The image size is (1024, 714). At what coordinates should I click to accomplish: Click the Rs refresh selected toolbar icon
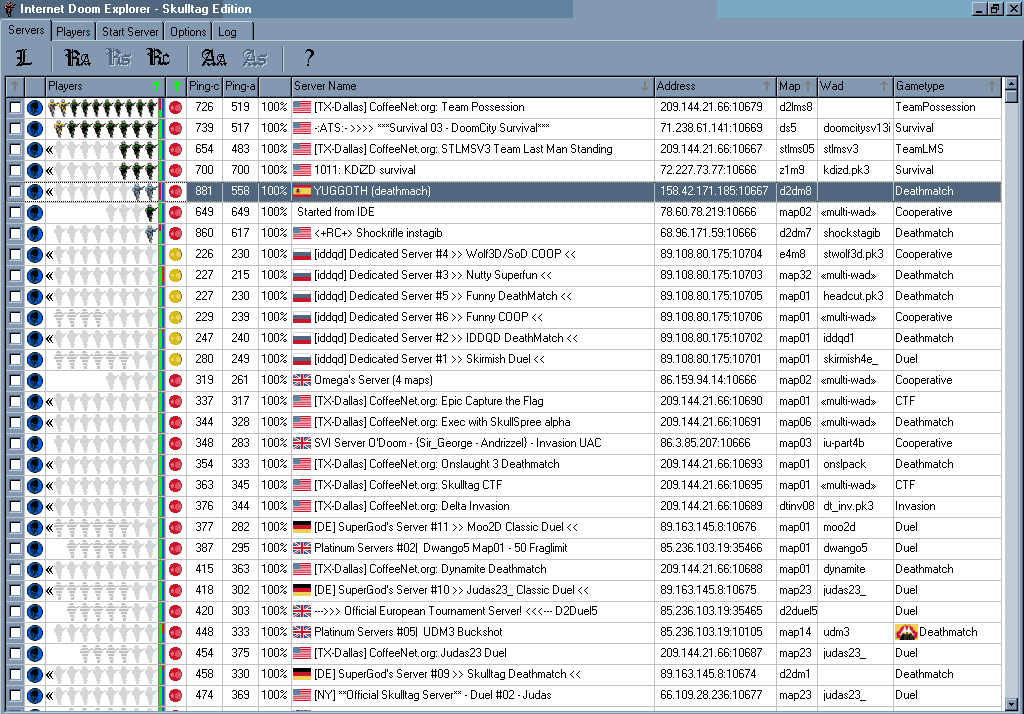click(118, 58)
